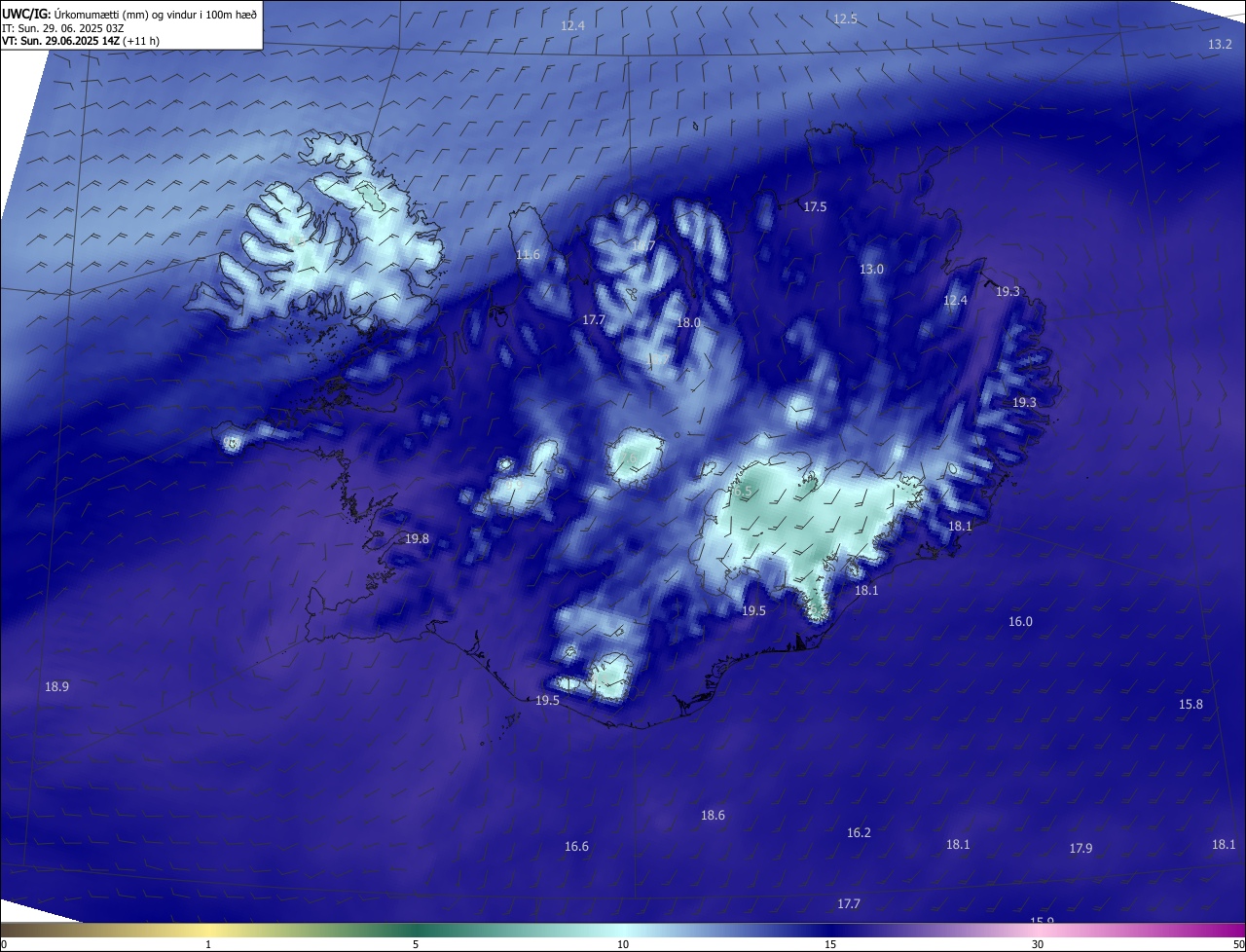The height and width of the screenshot is (952, 1246).
Task: Click the 12.5 value label
Action: pyautogui.click(x=845, y=19)
